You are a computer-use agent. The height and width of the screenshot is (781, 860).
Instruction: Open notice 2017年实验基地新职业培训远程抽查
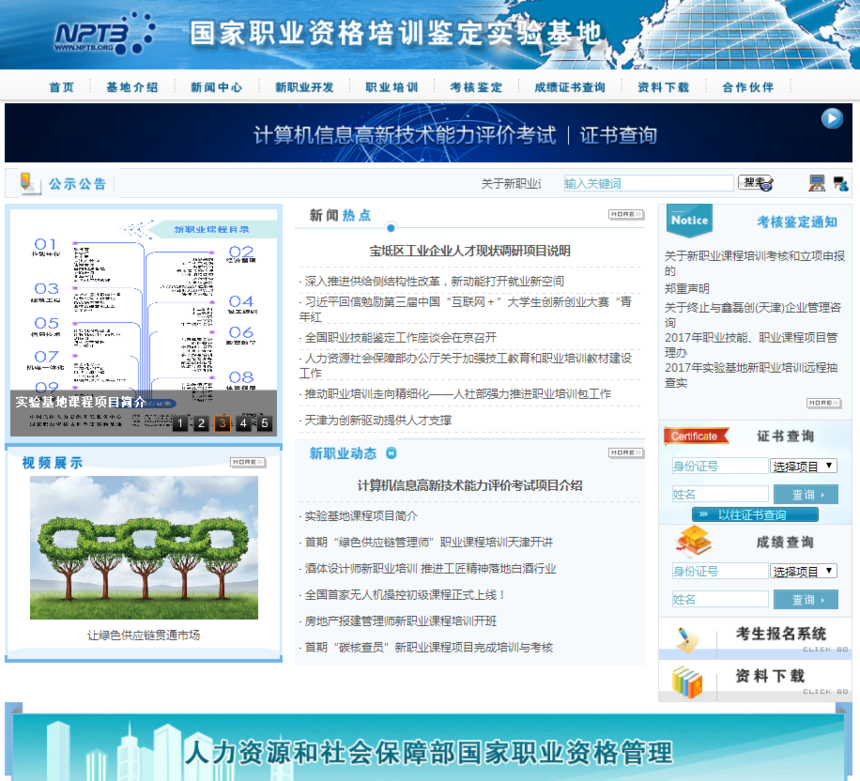pyautogui.click(x=751, y=375)
